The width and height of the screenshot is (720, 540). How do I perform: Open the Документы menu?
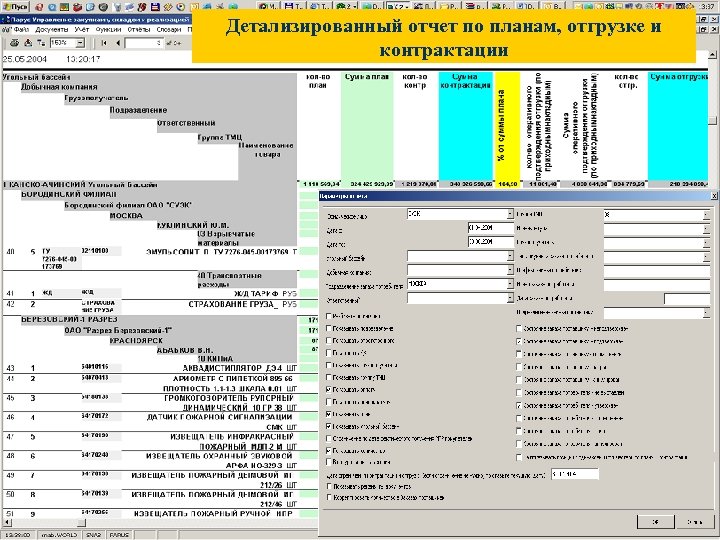(51, 29)
